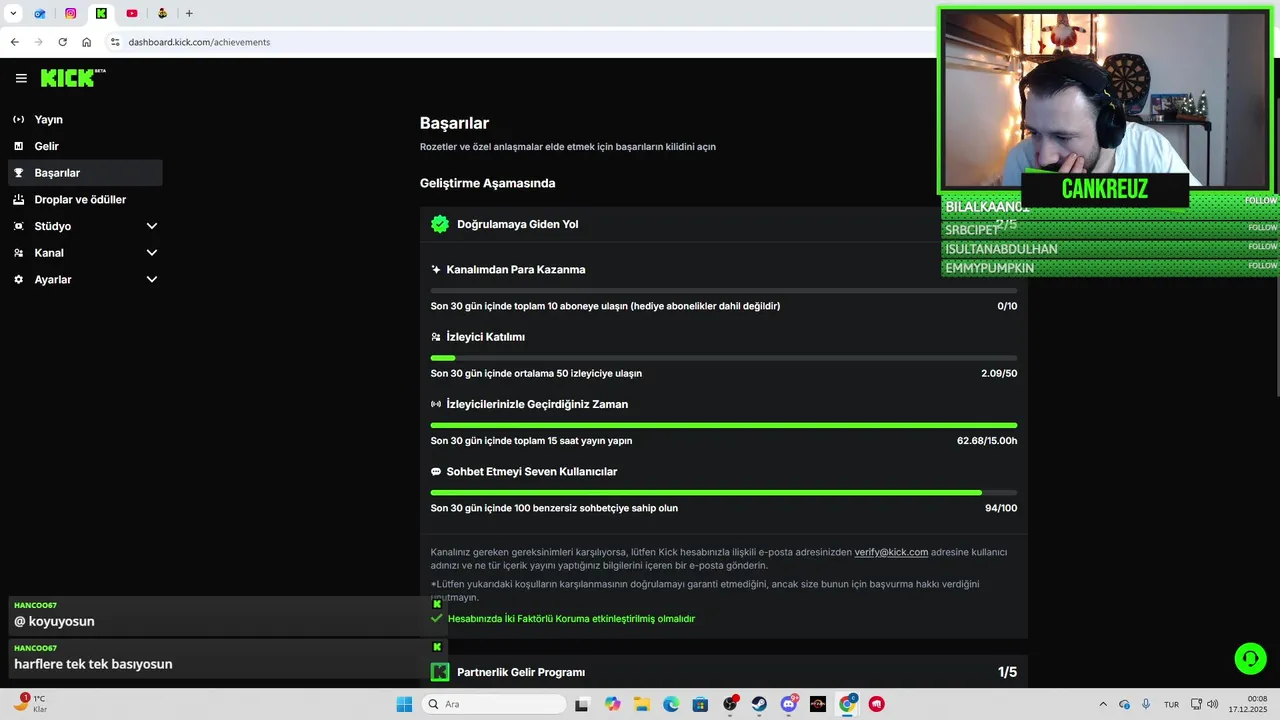Click the Stüdyo icon in sidebar
This screenshot has height=720, width=1280.
pyautogui.click(x=18, y=226)
